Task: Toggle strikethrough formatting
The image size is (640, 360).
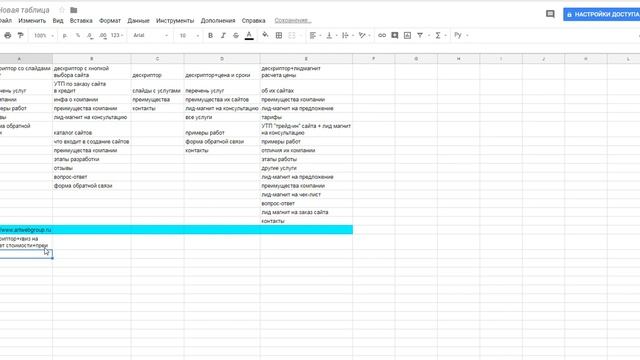Action: (236, 36)
